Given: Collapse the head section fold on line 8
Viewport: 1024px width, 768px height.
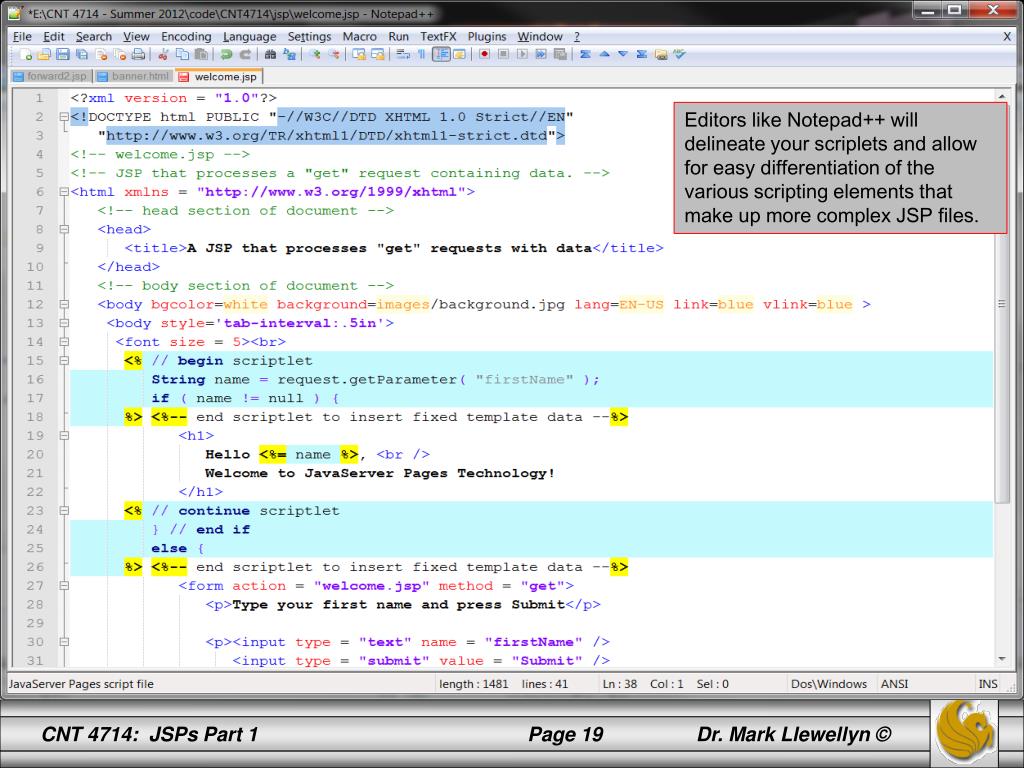Looking at the screenshot, I should [64, 230].
